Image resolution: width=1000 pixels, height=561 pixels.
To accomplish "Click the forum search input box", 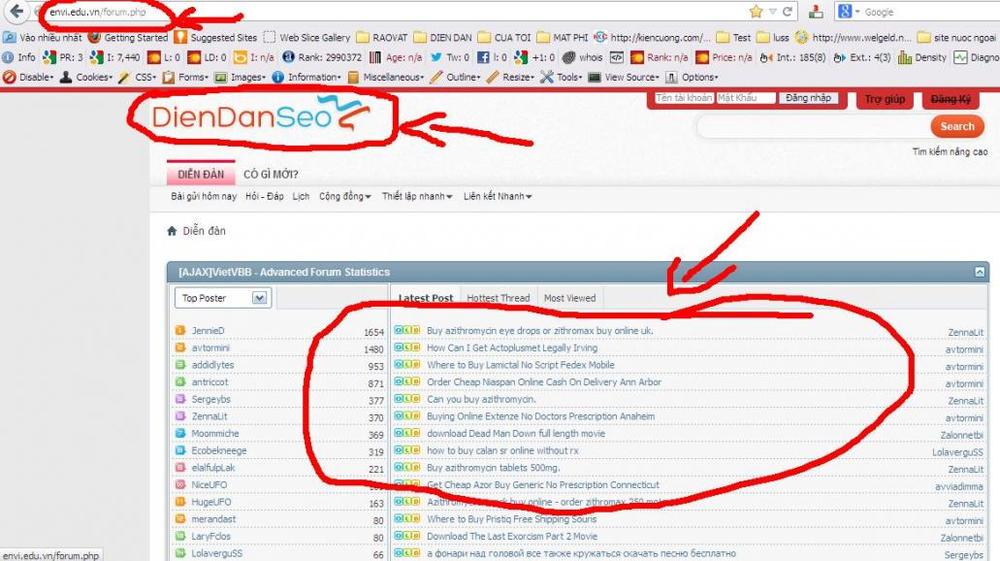I will pos(814,127).
